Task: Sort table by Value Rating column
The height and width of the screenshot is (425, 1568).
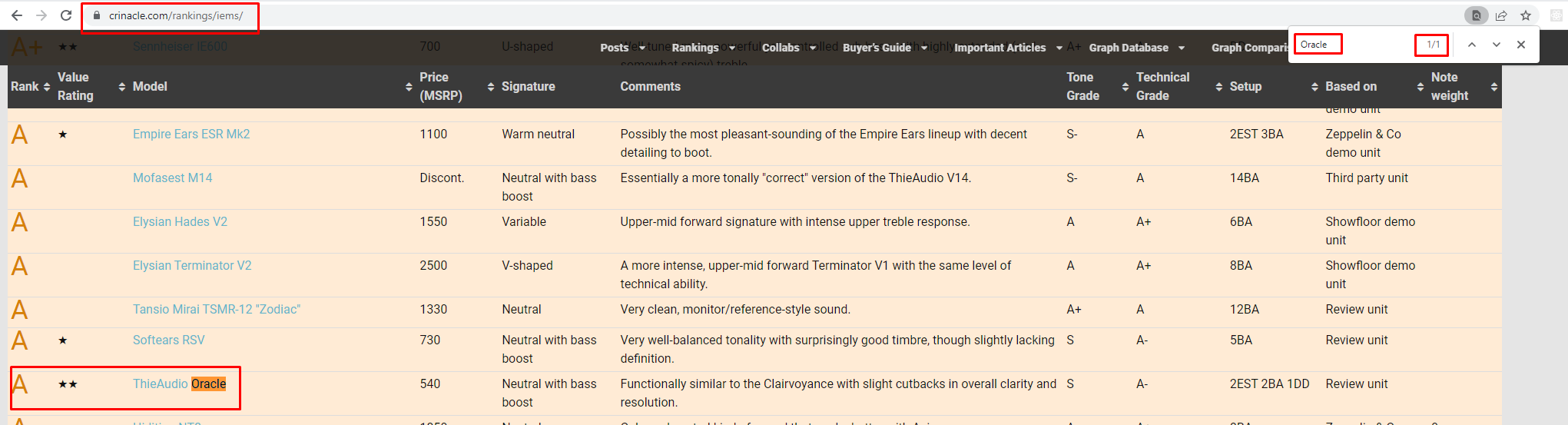Action: pos(91,86)
